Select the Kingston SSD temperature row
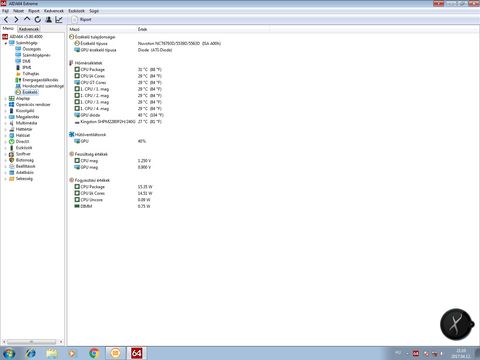 118,122
